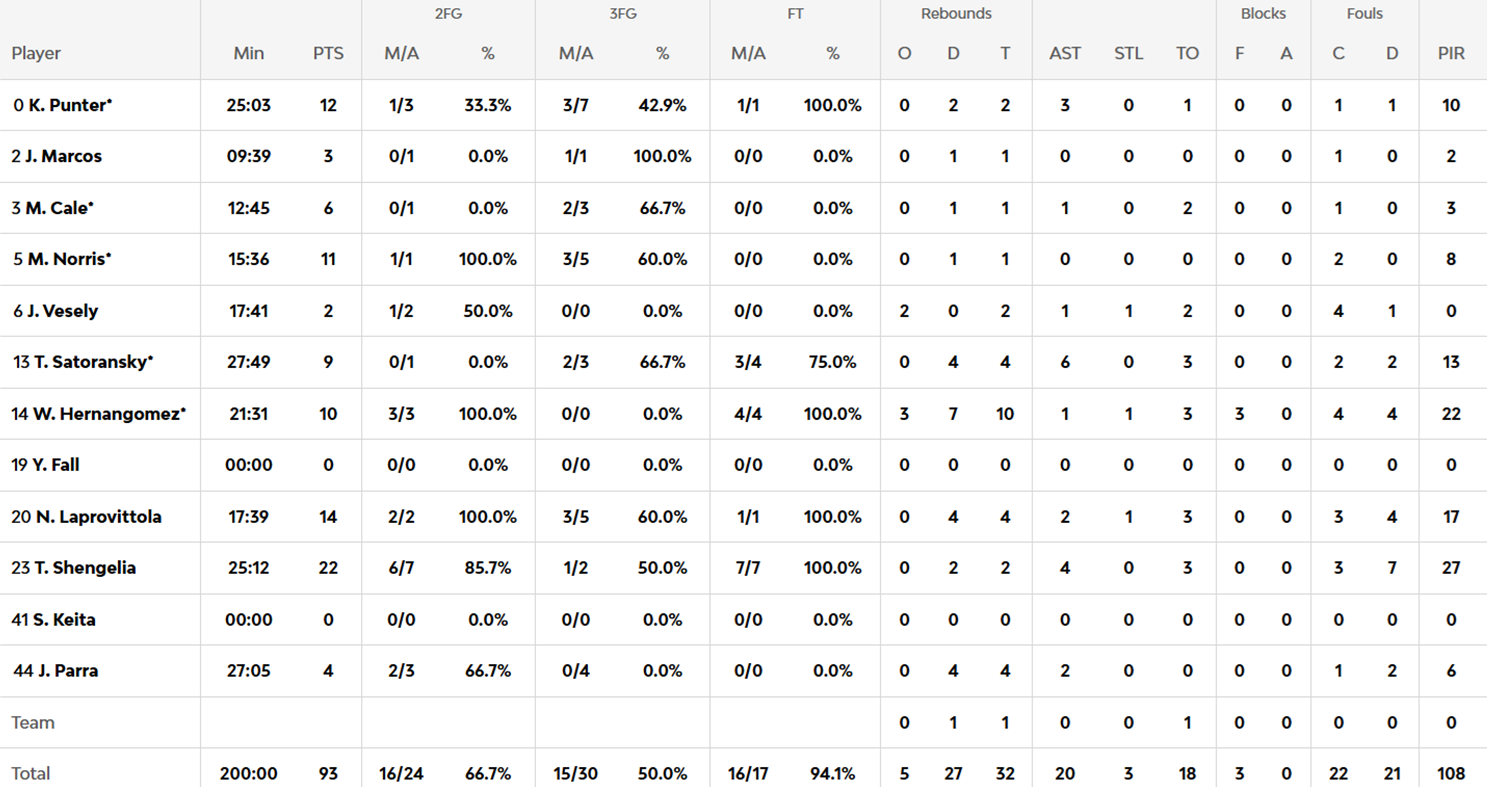Sort table by the PTS column header
1487x787 pixels.
click(328, 54)
